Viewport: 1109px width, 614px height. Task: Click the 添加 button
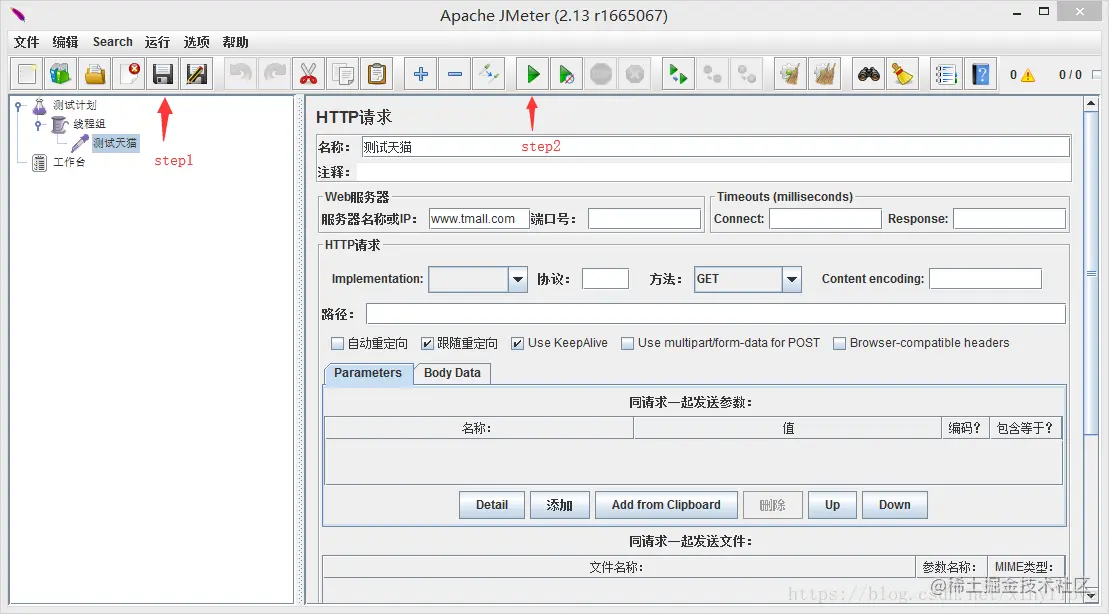(559, 505)
